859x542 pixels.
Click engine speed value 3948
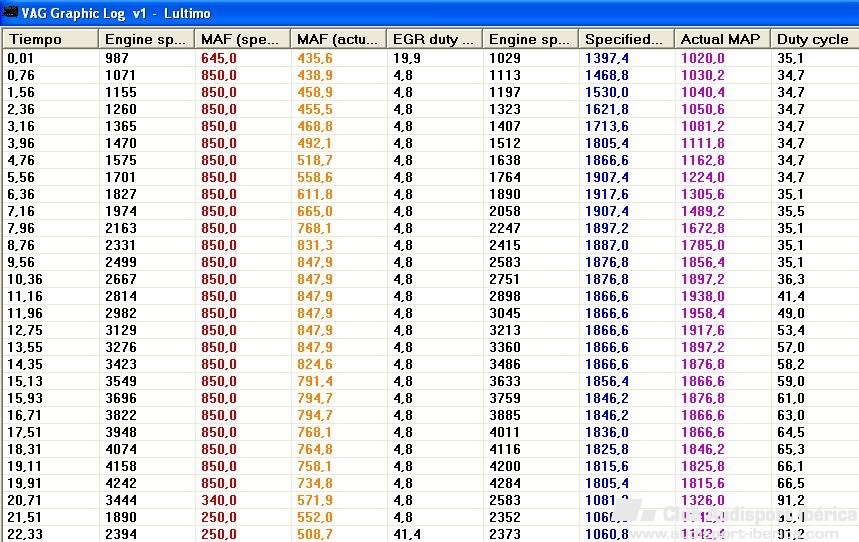(121, 432)
